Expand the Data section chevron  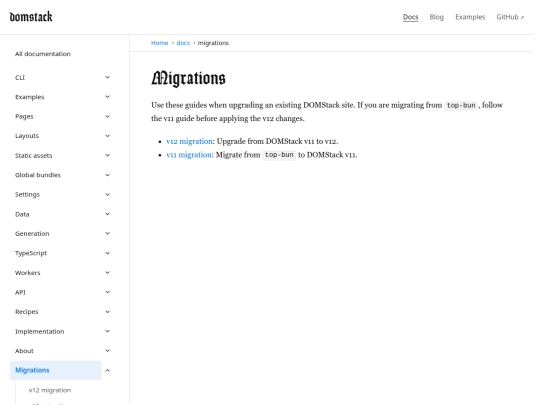click(107, 214)
